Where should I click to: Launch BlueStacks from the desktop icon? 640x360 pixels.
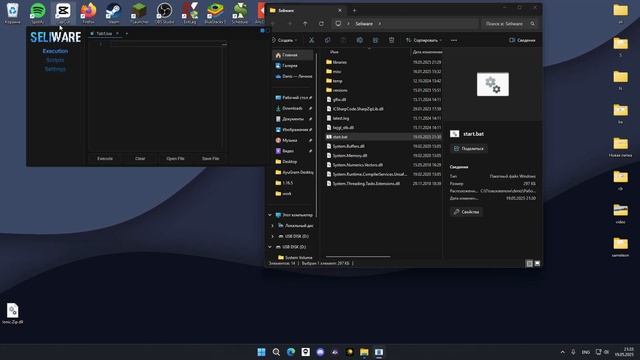pos(215,12)
